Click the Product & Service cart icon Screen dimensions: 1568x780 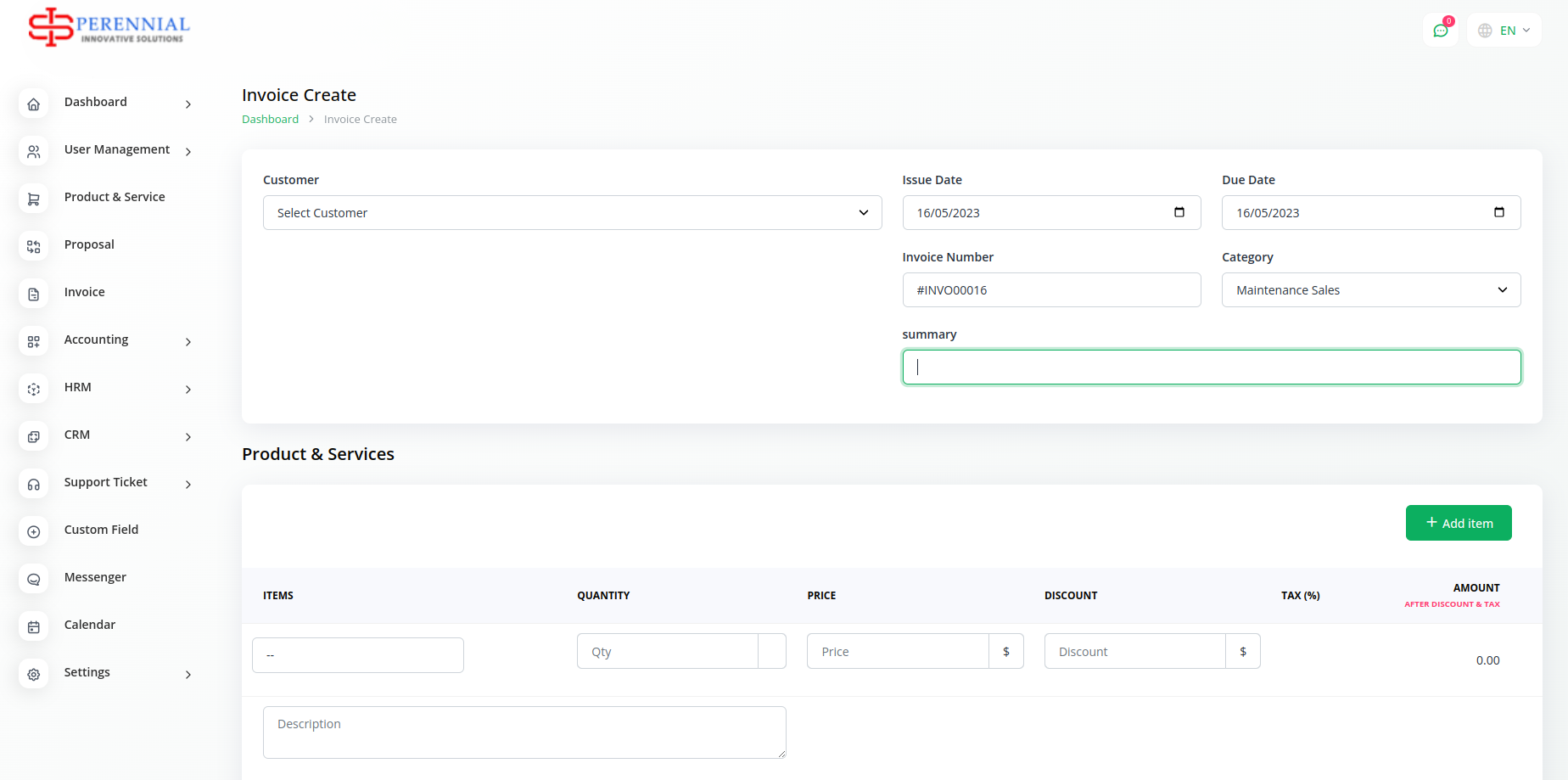coord(34,199)
